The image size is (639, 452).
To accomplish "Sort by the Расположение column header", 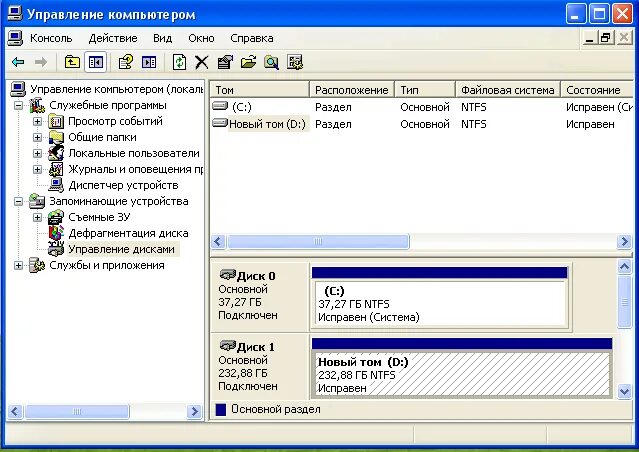I will (352, 90).
